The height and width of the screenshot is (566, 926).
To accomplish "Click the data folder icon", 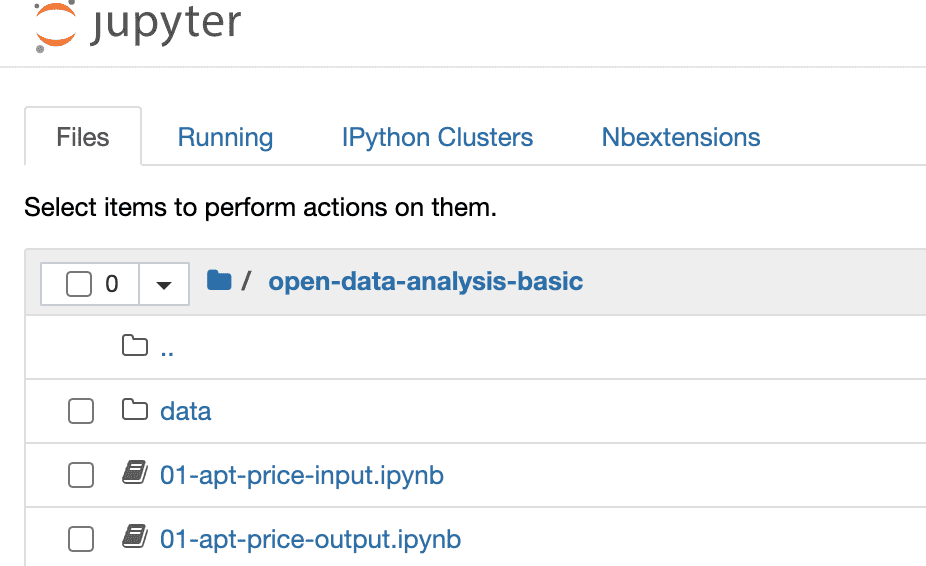I will pyautogui.click(x=134, y=410).
